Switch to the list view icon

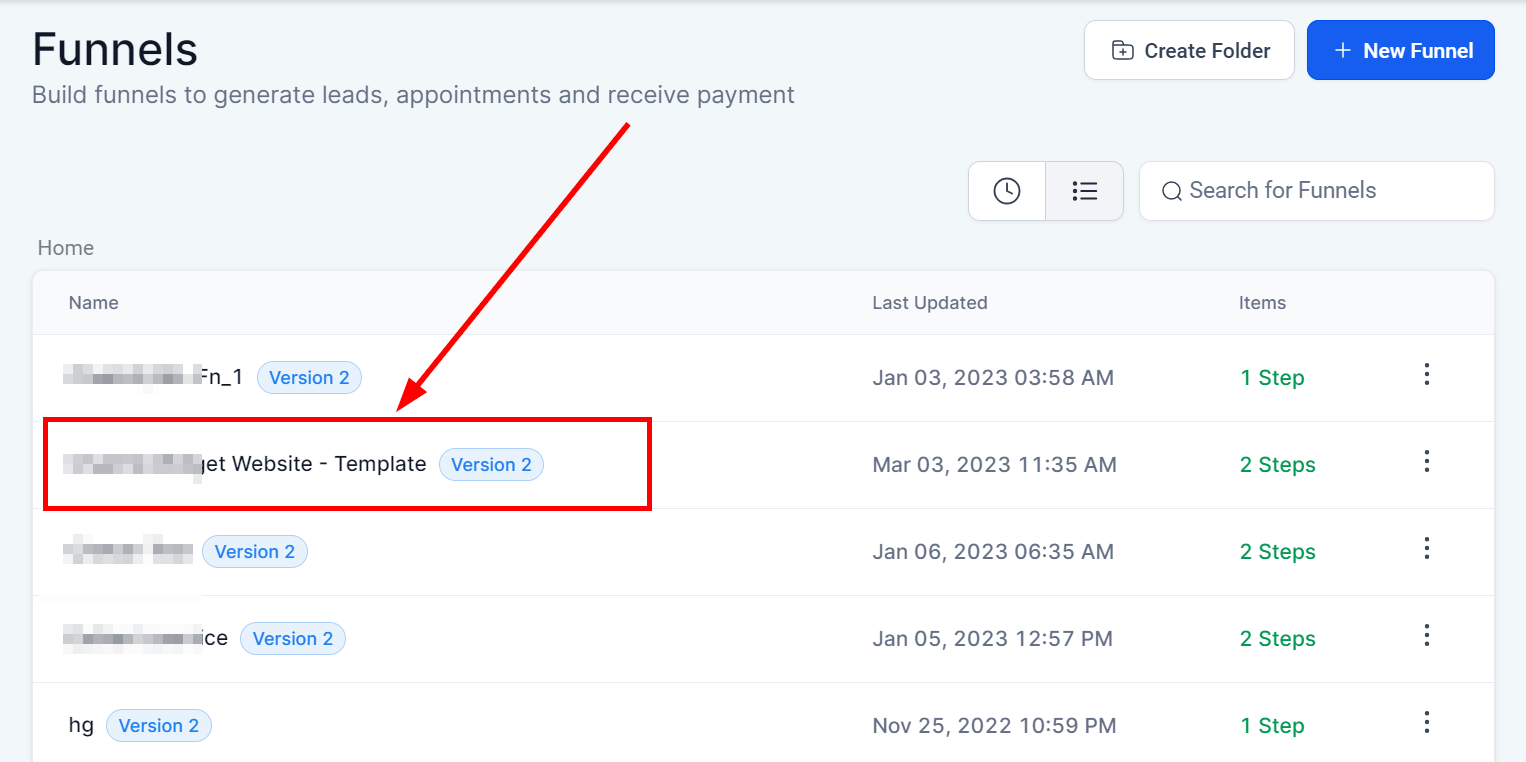1084,191
